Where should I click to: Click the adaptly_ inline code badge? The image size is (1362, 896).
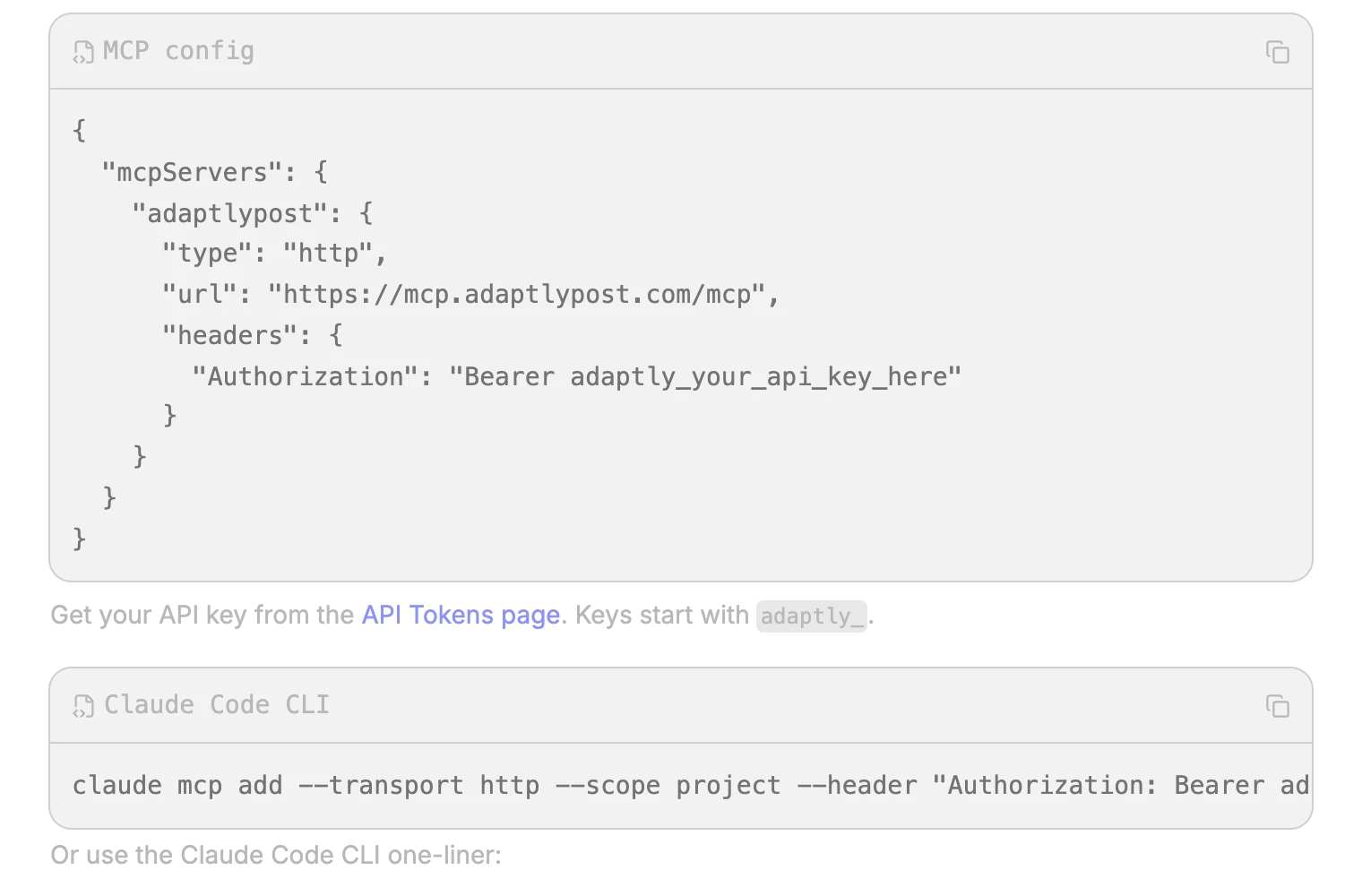click(812, 616)
